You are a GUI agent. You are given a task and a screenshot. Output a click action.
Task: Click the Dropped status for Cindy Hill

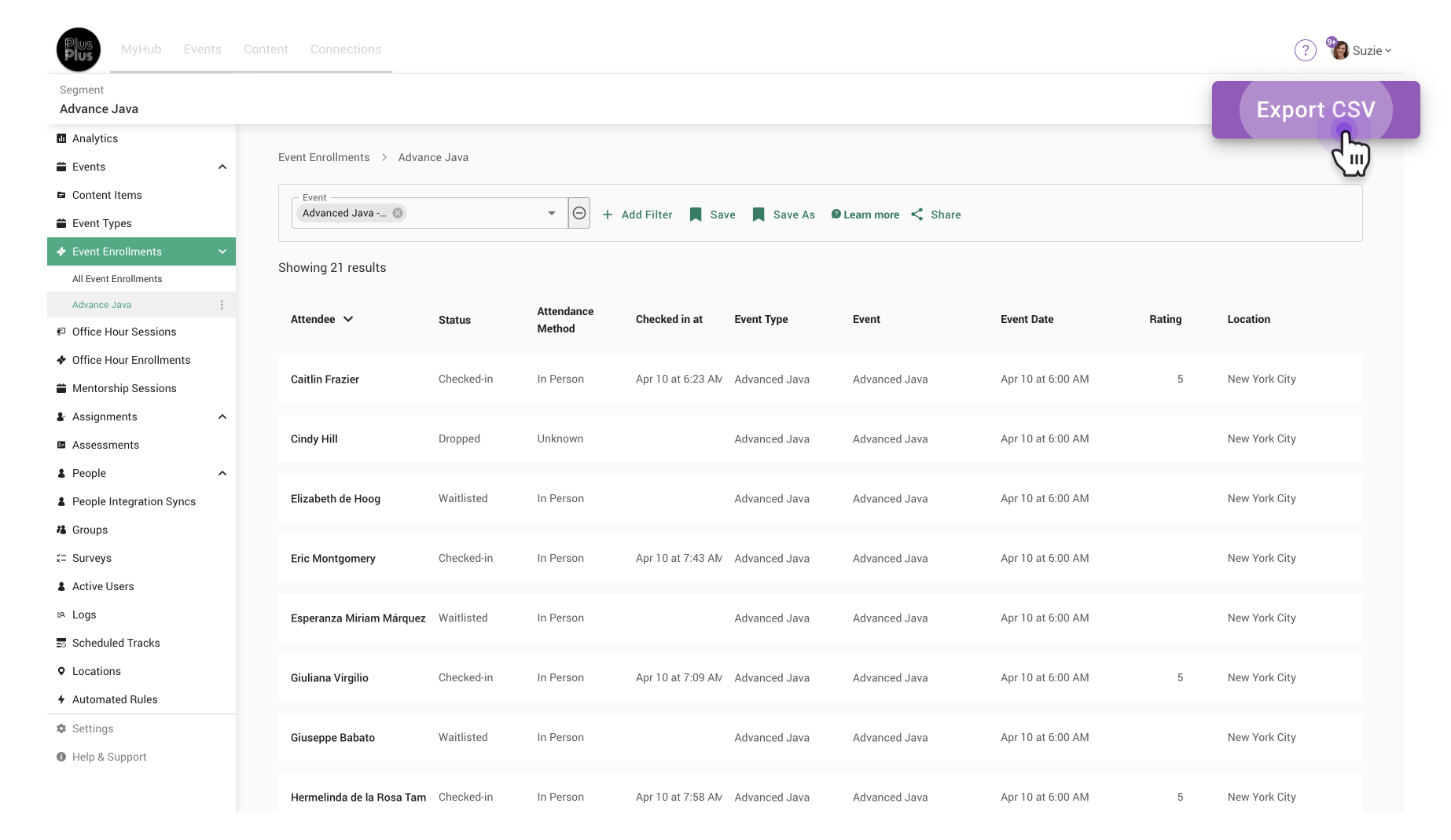click(459, 438)
